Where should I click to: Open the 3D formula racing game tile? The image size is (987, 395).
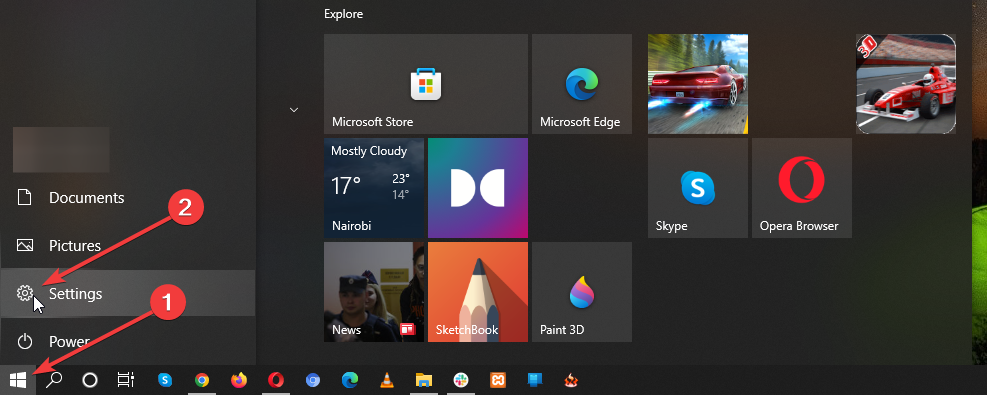click(x=906, y=84)
